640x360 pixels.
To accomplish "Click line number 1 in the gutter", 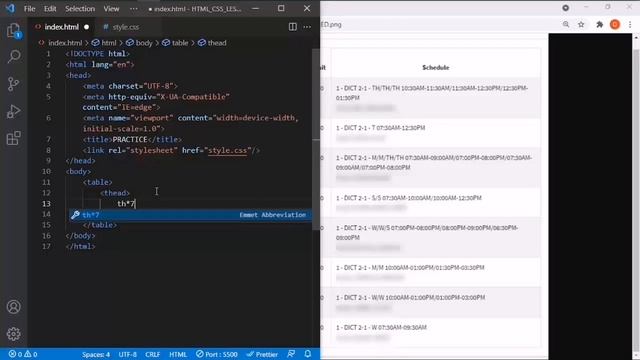I will pyautogui.click(x=49, y=54).
